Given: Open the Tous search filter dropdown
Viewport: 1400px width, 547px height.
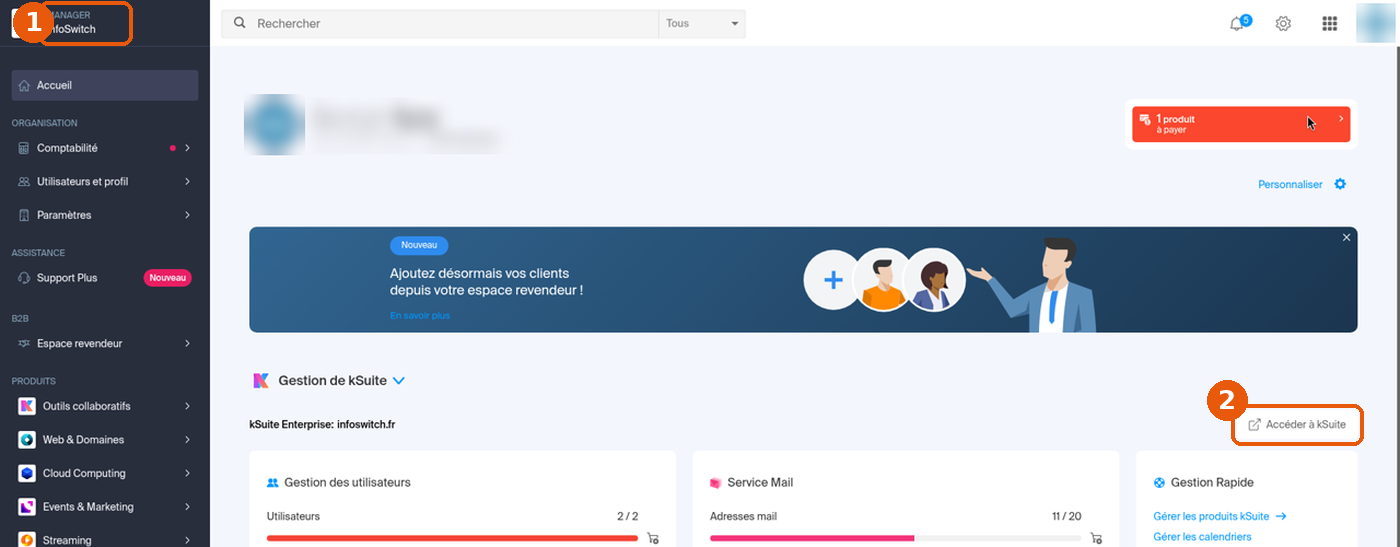Looking at the screenshot, I should 701,23.
